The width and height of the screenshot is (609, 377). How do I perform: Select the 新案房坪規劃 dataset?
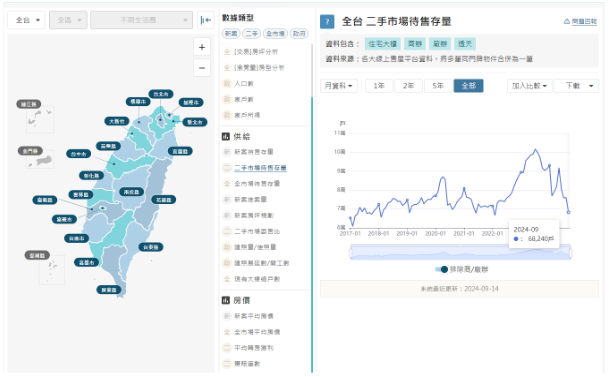coord(254,215)
